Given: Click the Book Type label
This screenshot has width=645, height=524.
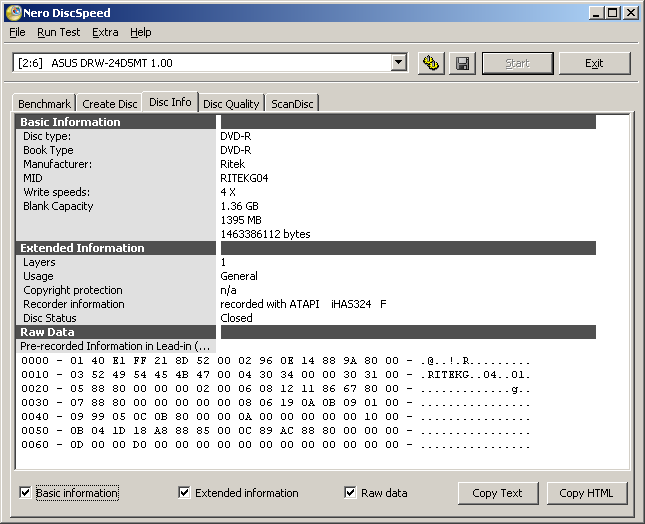Looking at the screenshot, I should tap(48, 150).
